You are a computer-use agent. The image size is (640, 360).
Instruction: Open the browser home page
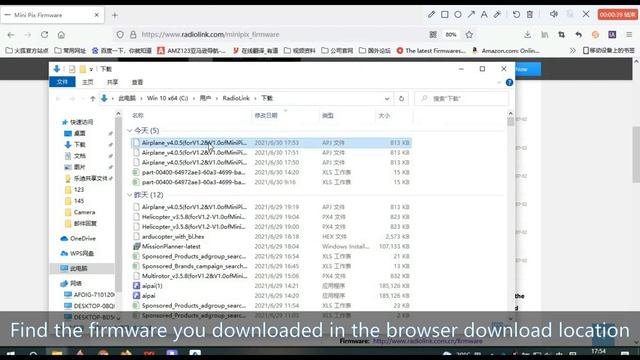(x=61, y=35)
